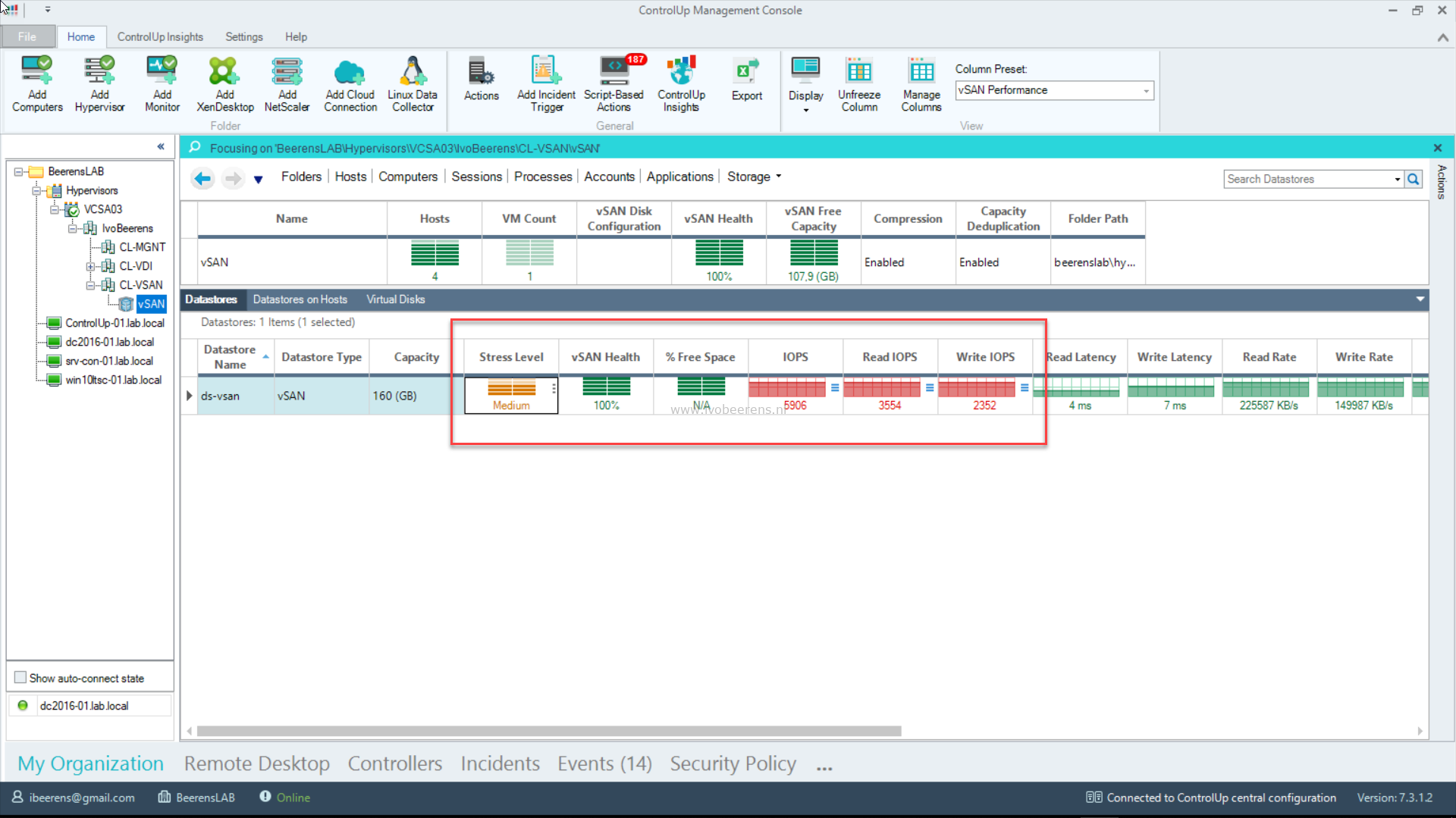Image resolution: width=1456 pixels, height=818 pixels.
Task: Open the Storage dropdown menu
Action: point(755,177)
